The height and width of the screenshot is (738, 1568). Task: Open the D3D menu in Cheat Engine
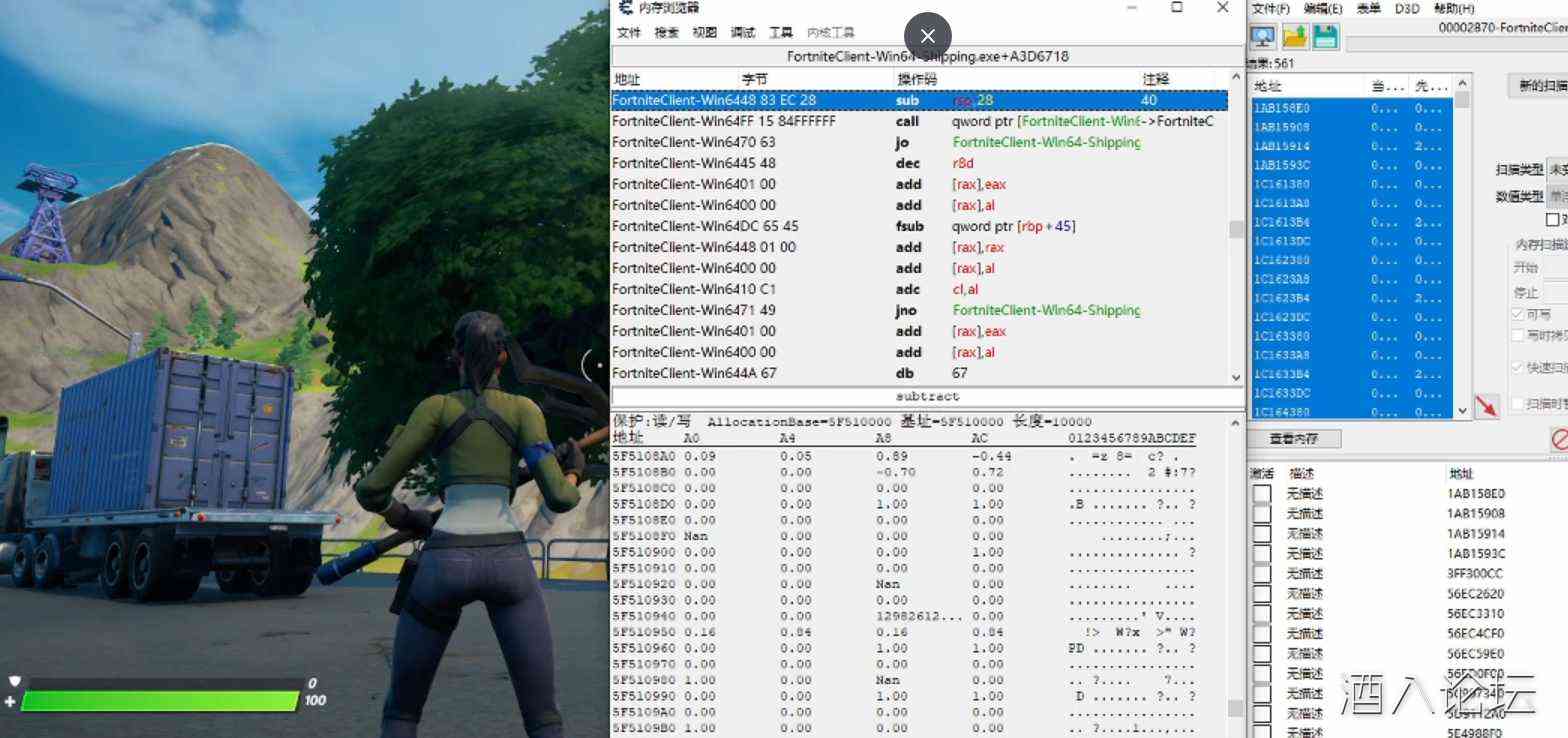[x=1407, y=9]
